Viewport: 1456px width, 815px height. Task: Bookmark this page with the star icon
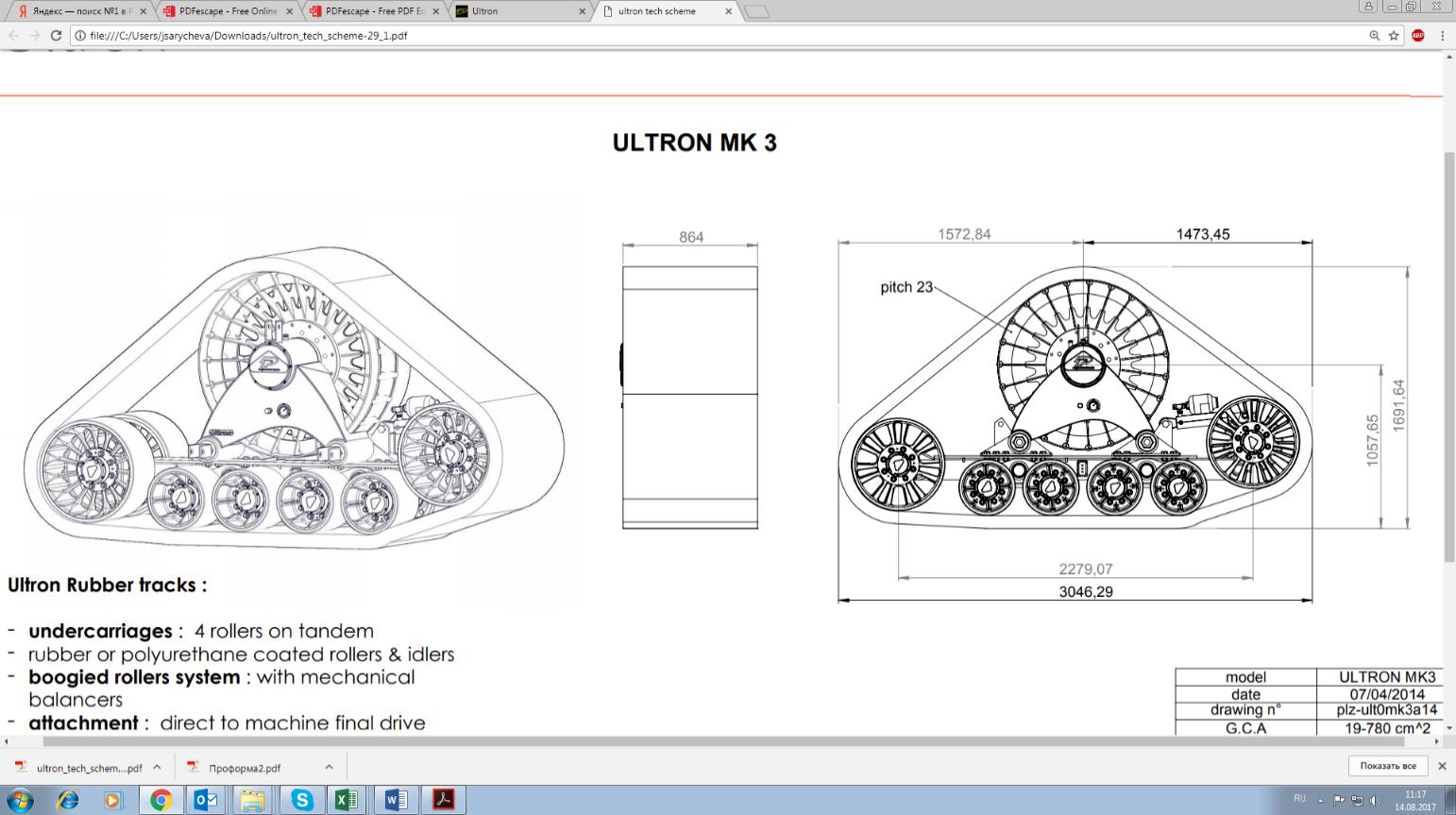[1394, 36]
